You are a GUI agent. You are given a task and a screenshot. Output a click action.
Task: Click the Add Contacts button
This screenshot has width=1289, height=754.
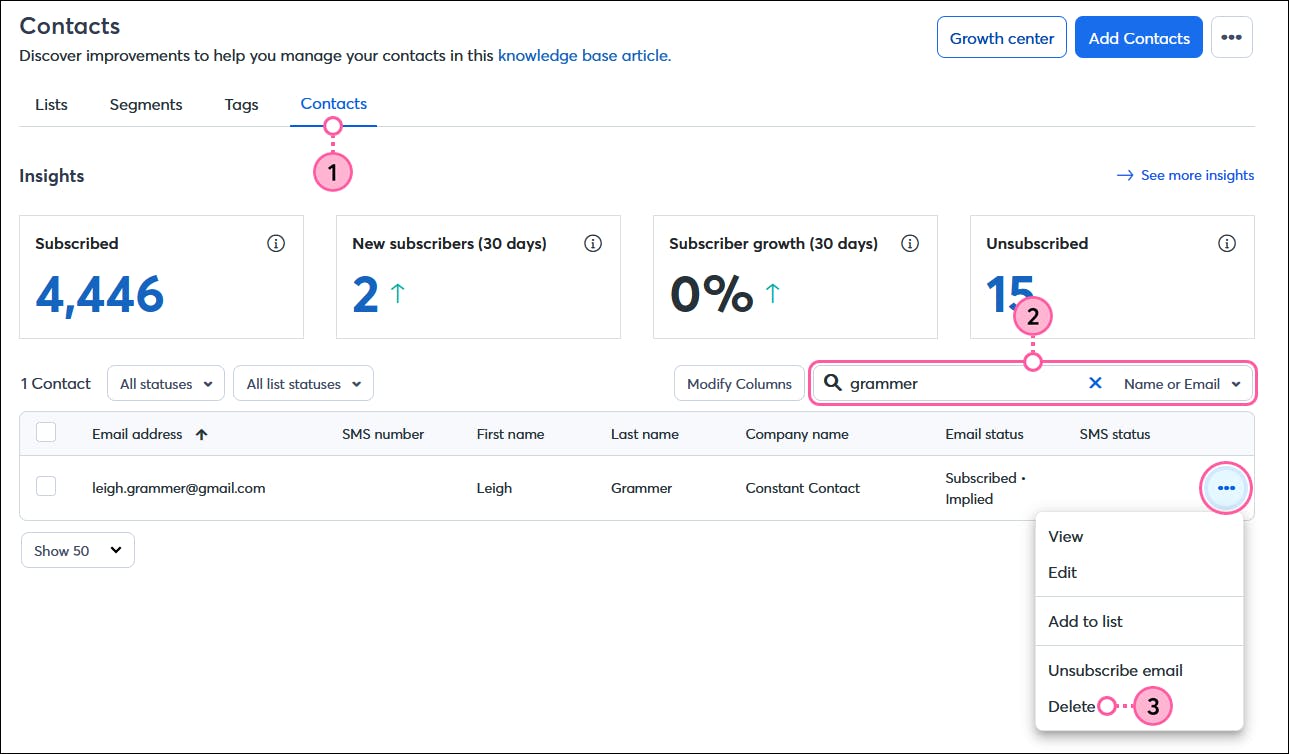click(x=1138, y=38)
